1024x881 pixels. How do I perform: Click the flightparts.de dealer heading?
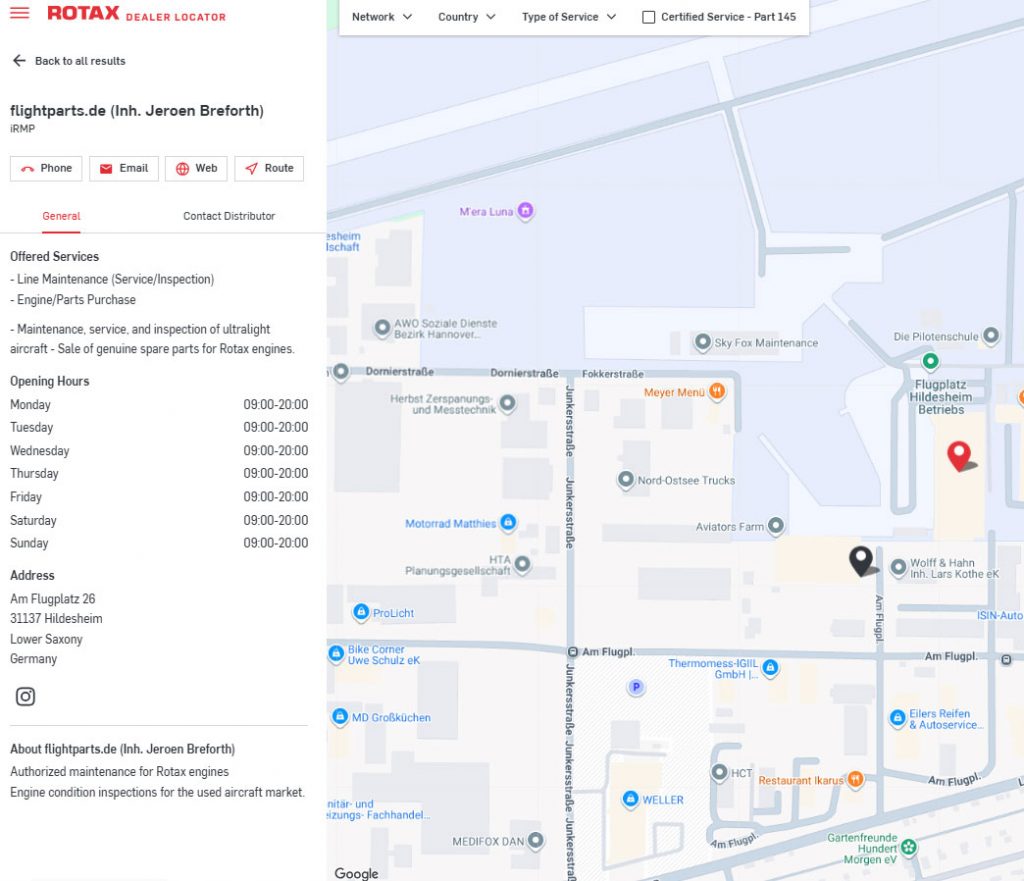pos(136,111)
